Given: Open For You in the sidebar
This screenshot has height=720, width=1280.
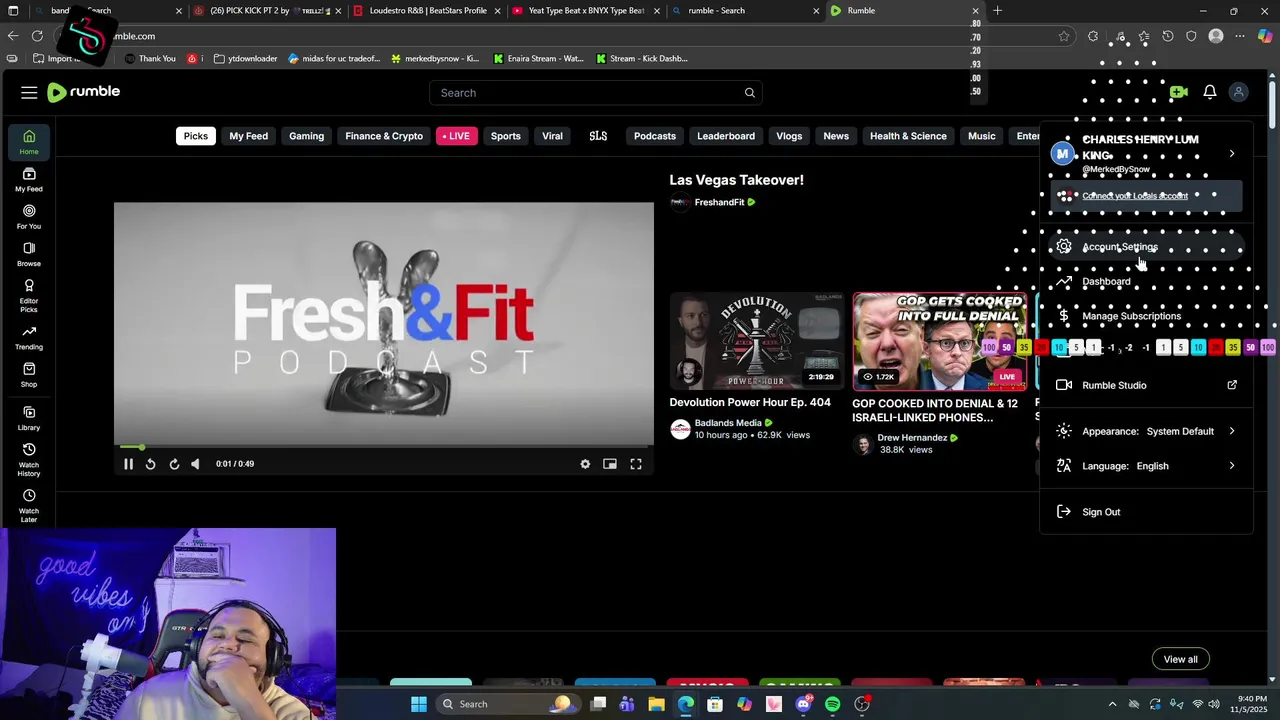Looking at the screenshot, I should pyautogui.click(x=29, y=217).
